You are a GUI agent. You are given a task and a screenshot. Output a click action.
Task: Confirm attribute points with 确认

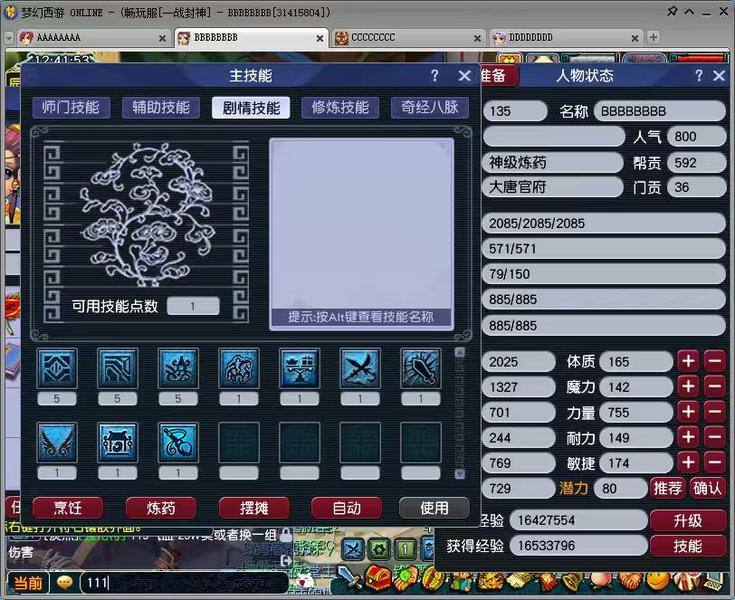(707, 488)
